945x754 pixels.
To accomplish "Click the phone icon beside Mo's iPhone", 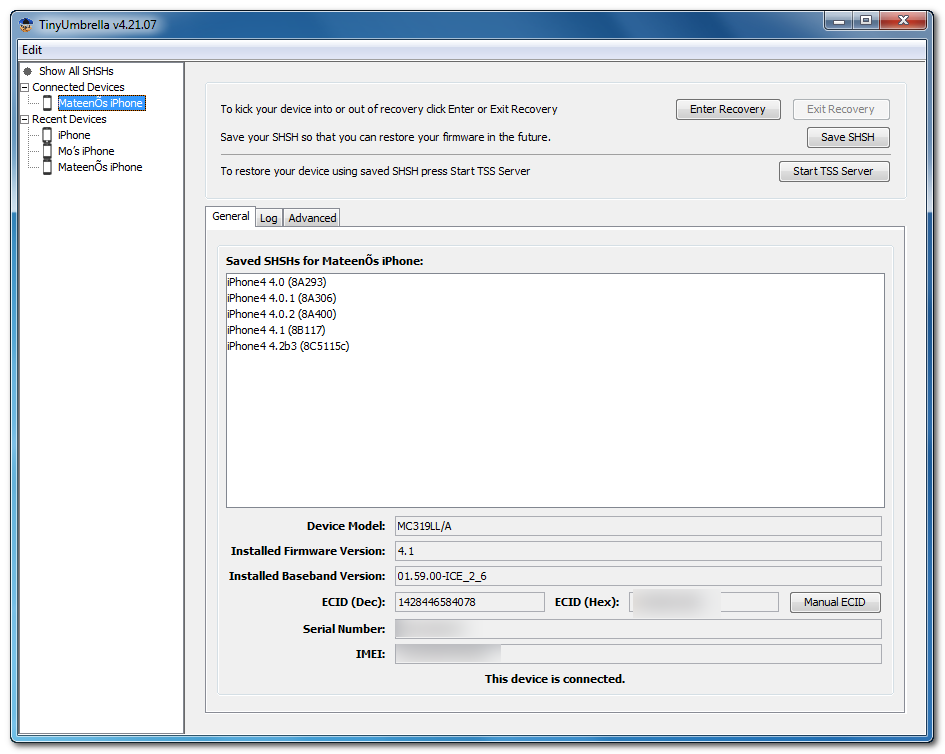I will [47, 151].
